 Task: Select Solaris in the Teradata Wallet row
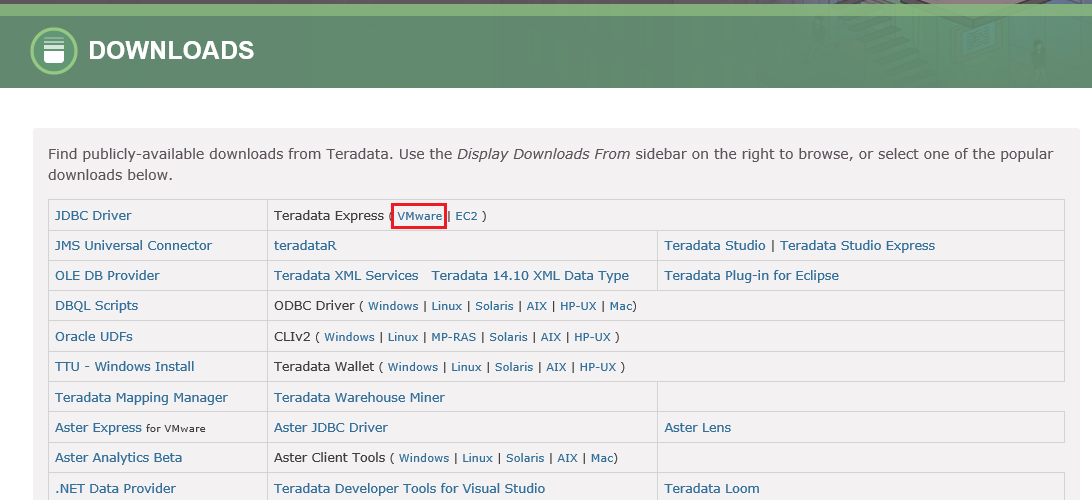514,367
